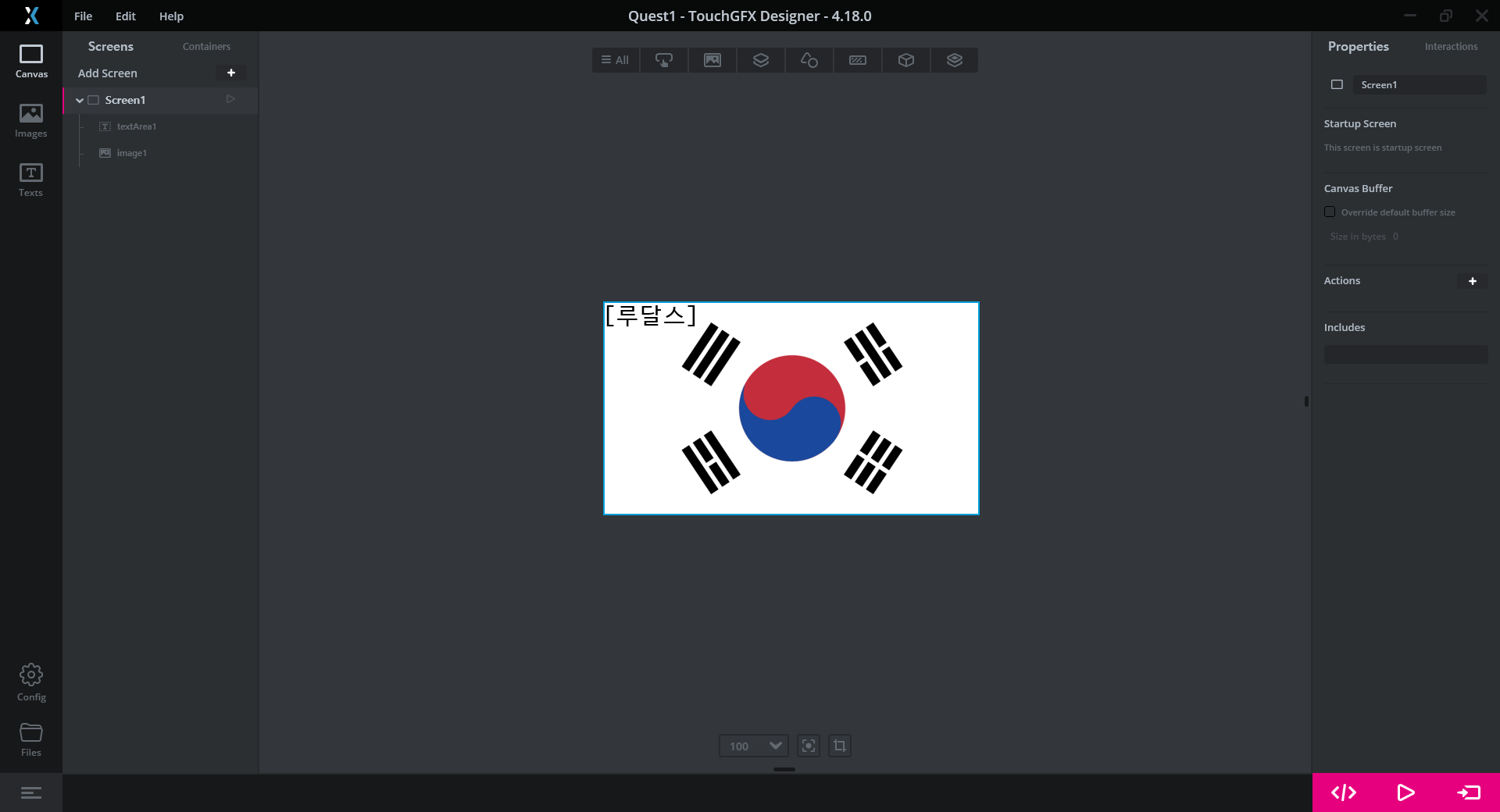Open the Shapes widget category
This screenshot has width=1500, height=812.
click(809, 60)
